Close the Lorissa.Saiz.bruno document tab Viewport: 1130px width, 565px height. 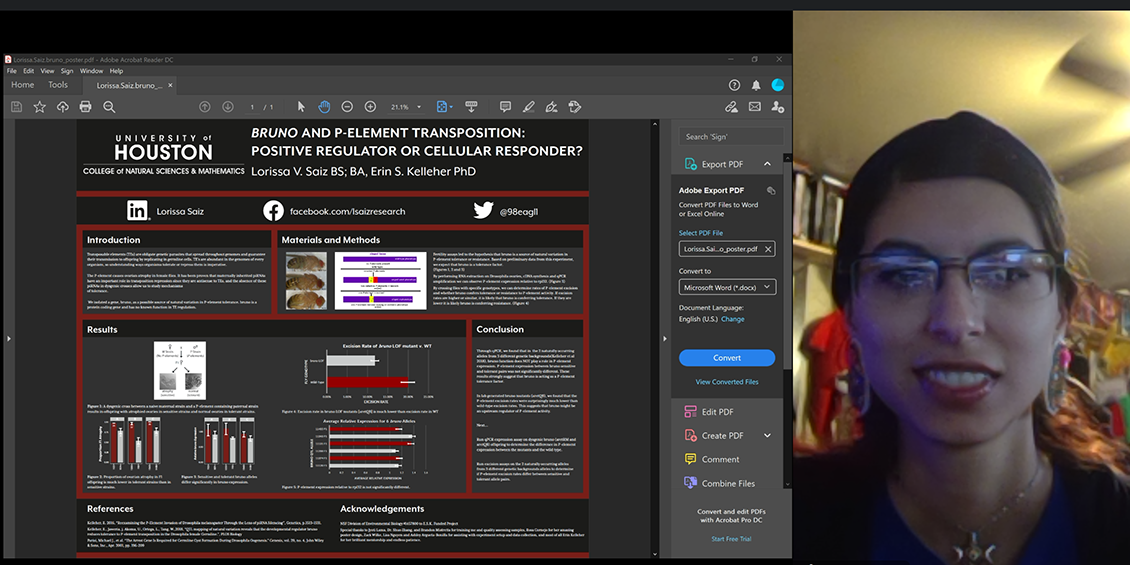point(171,86)
